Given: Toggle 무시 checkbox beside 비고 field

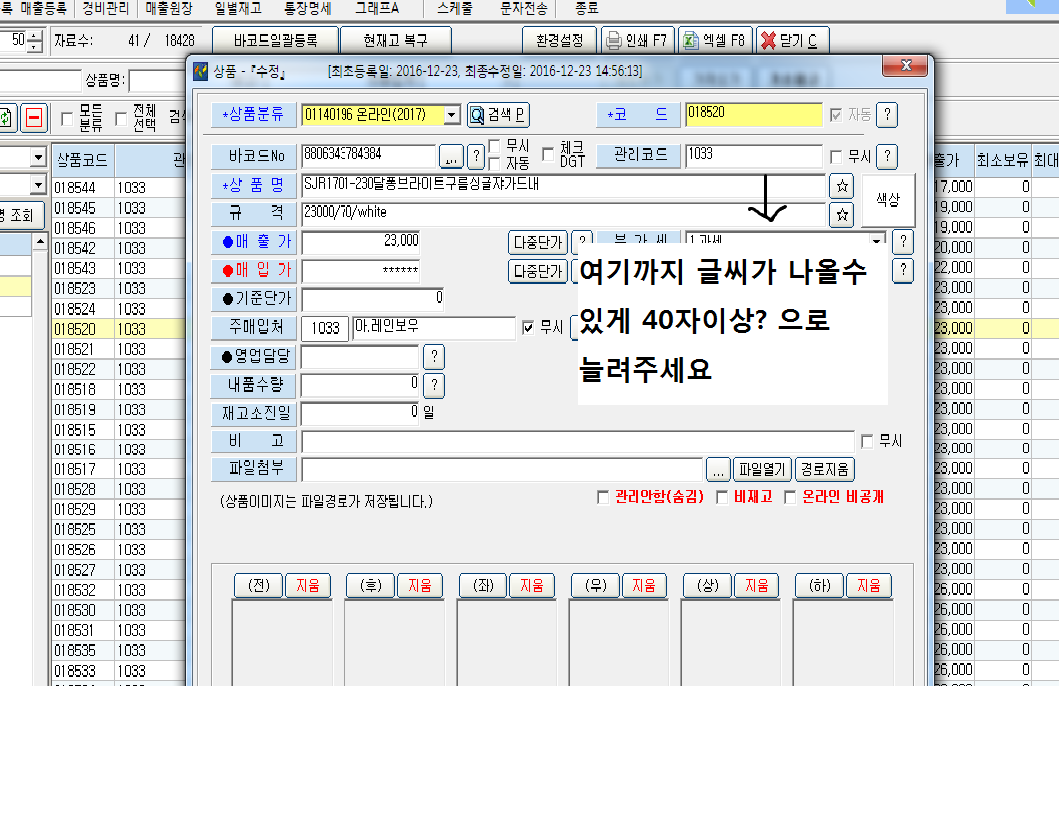Looking at the screenshot, I should pos(867,442).
